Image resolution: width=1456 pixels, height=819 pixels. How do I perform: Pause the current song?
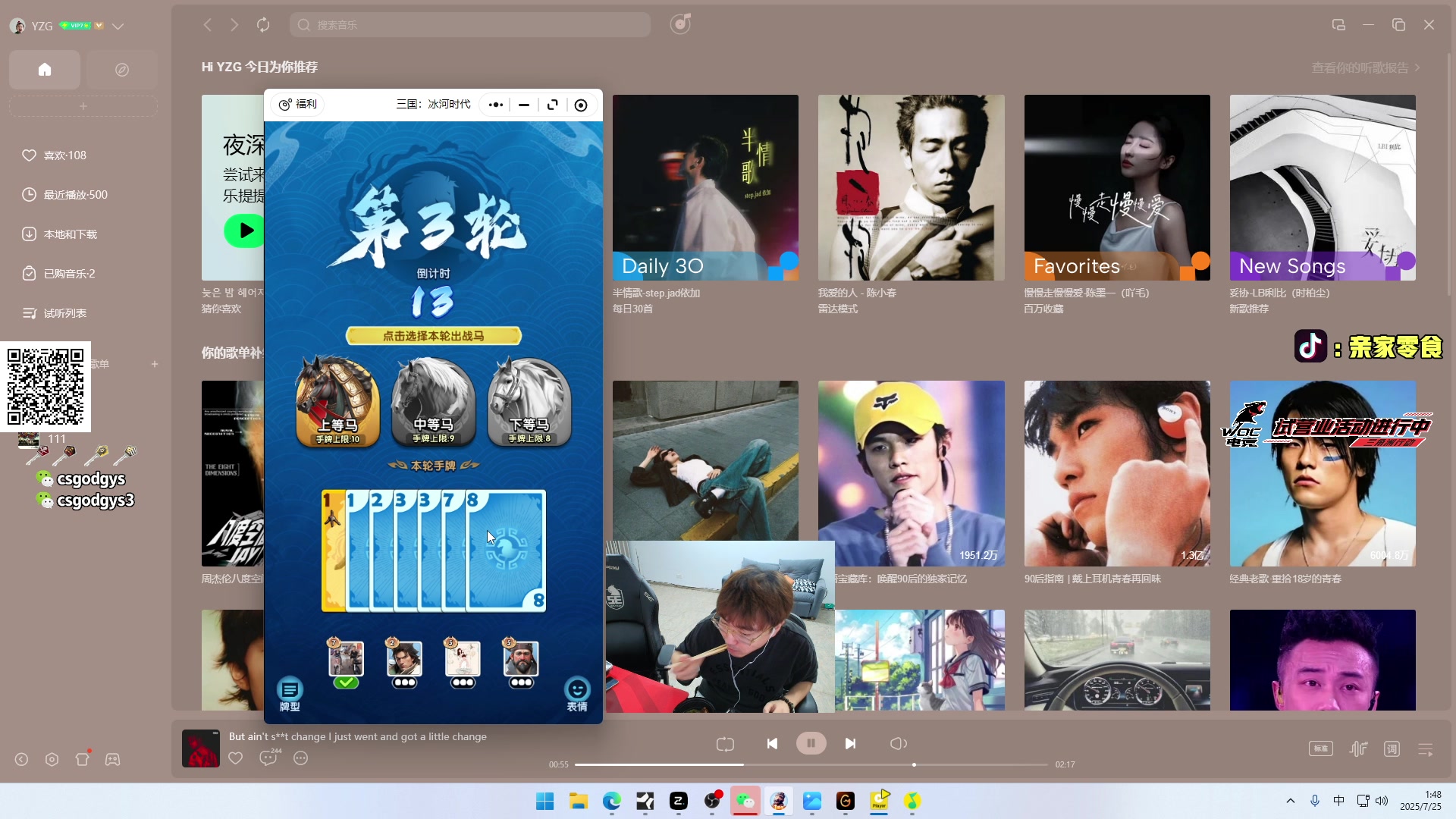pos(811,743)
